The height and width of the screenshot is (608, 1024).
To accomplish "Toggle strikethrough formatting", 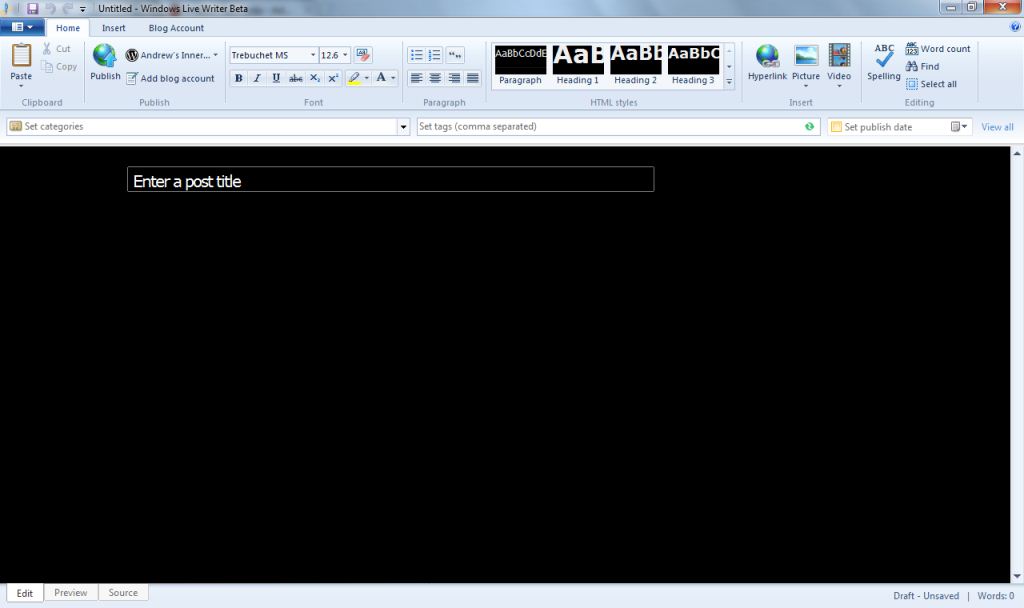I will click(296, 78).
